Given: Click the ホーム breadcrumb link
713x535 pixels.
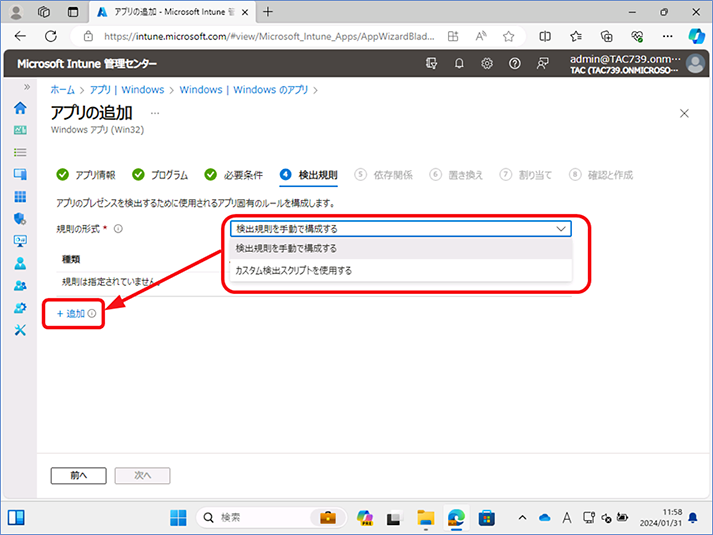Looking at the screenshot, I should tap(62, 90).
